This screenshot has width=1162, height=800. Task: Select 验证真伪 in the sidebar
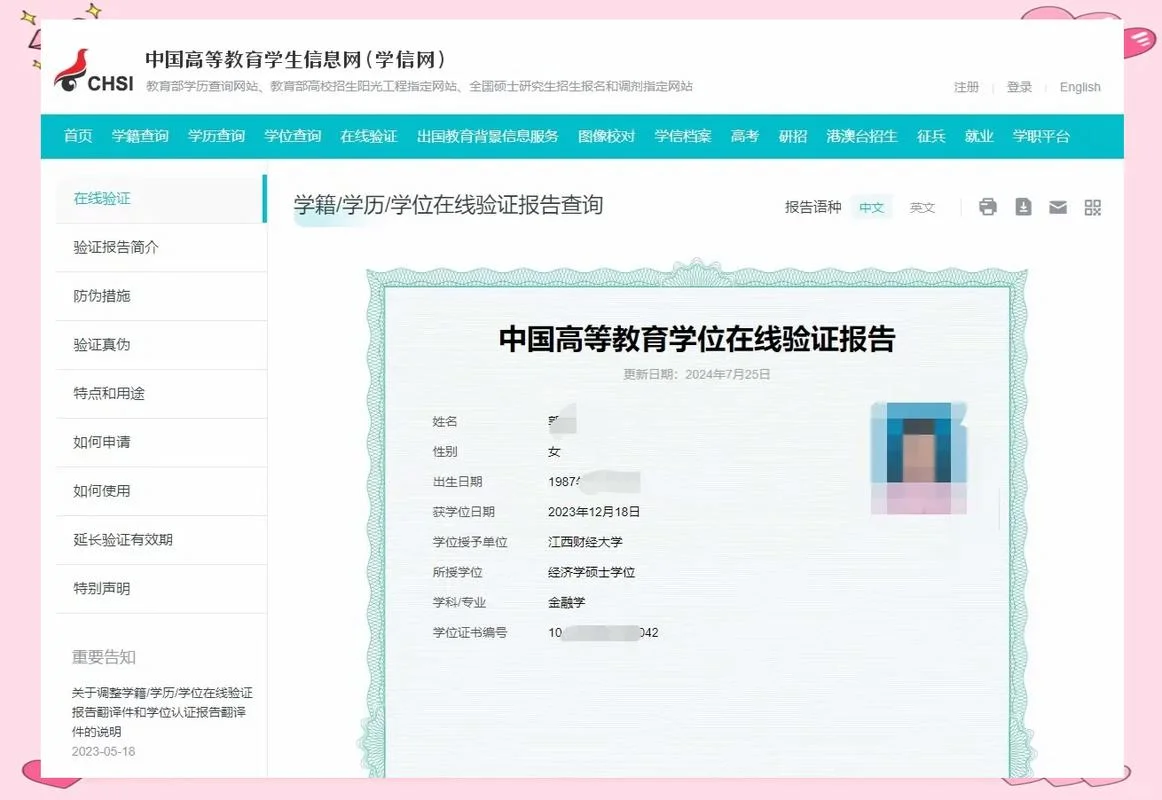click(x=161, y=345)
